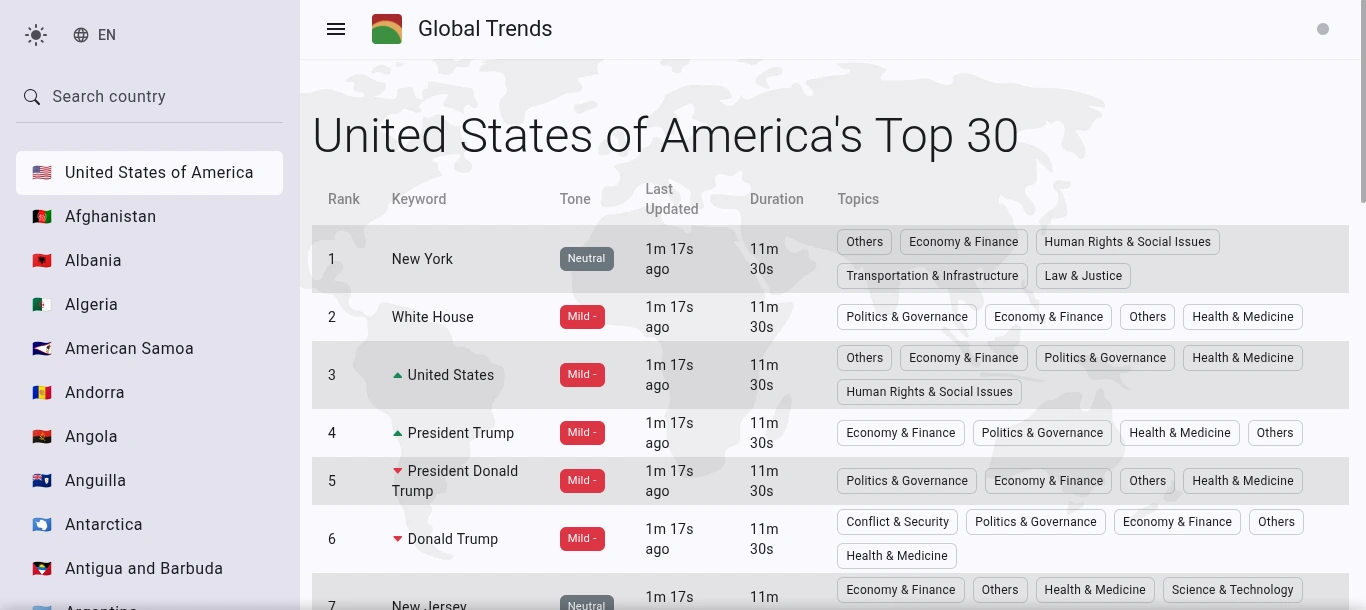
Task: Click the Search country field
Action: (x=150, y=97)
